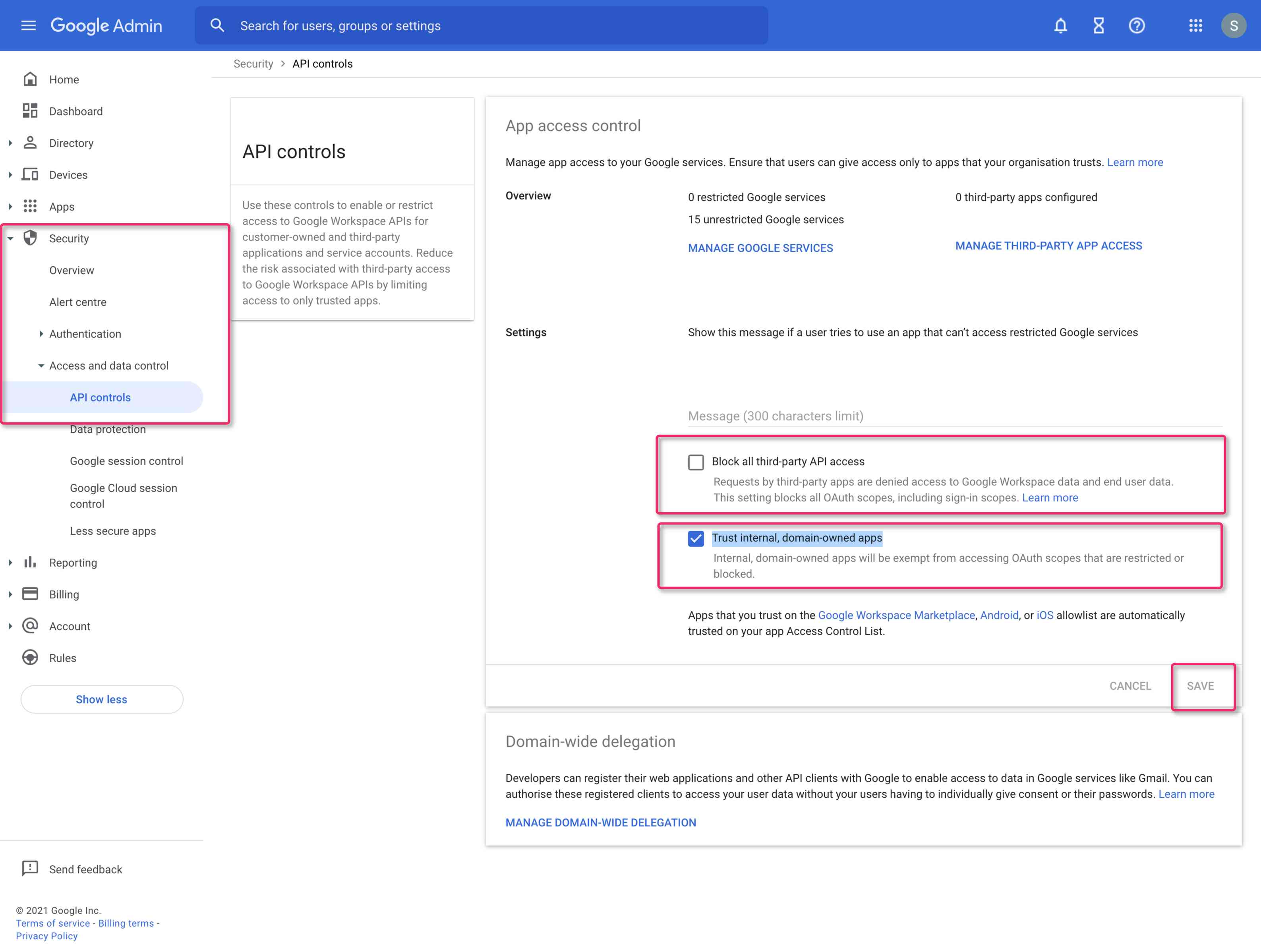The width and height of the screenshot is (1261, 952).
Task: Expand the Reporting section arrow
Action: coord(10,563)
